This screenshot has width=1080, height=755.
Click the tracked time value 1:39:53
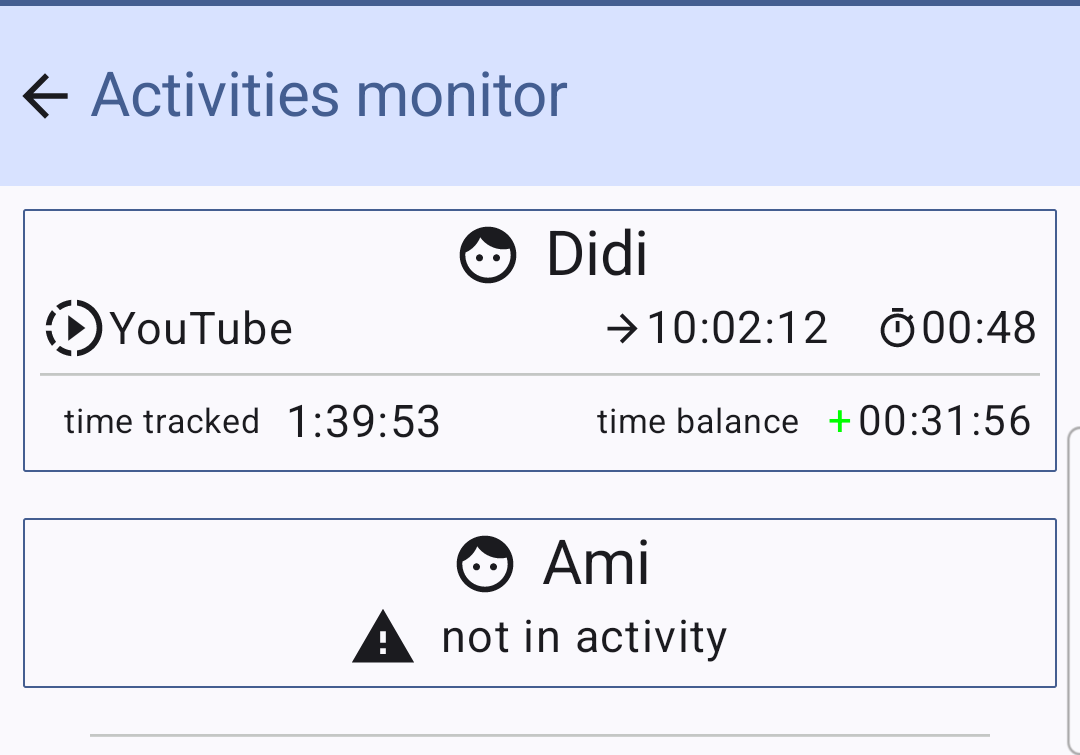[x=364, y=421]
